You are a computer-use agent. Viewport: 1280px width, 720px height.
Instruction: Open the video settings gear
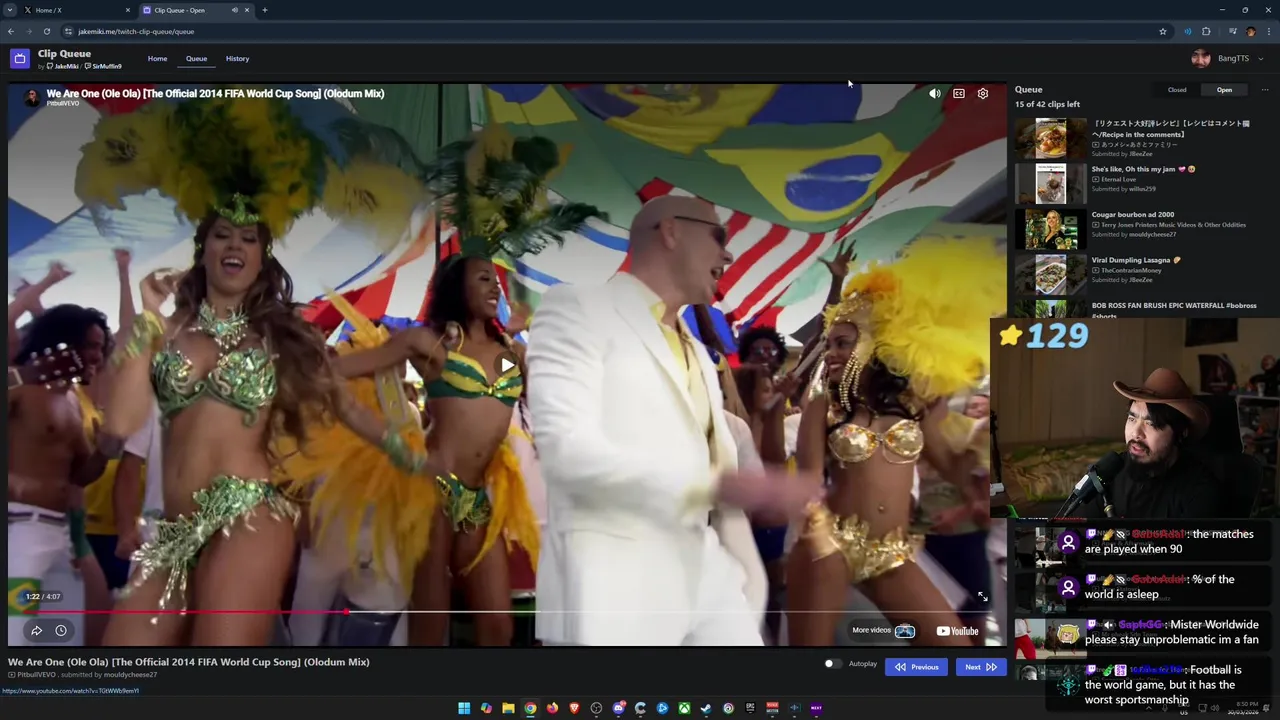click(x=982, y=93)
